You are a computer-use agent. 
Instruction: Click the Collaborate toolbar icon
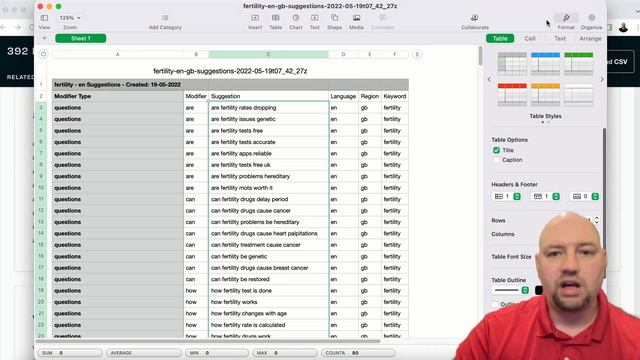[475, 18]
